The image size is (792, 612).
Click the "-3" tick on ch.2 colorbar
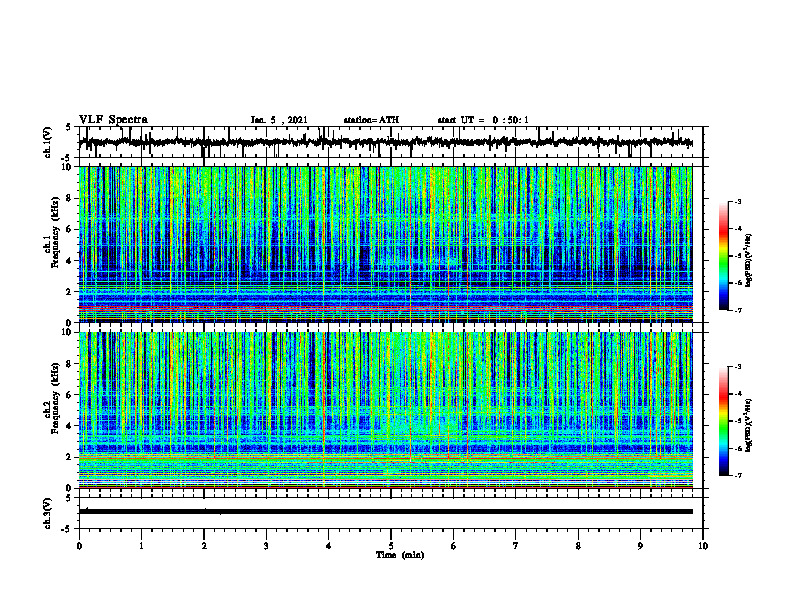click(738, 367)
